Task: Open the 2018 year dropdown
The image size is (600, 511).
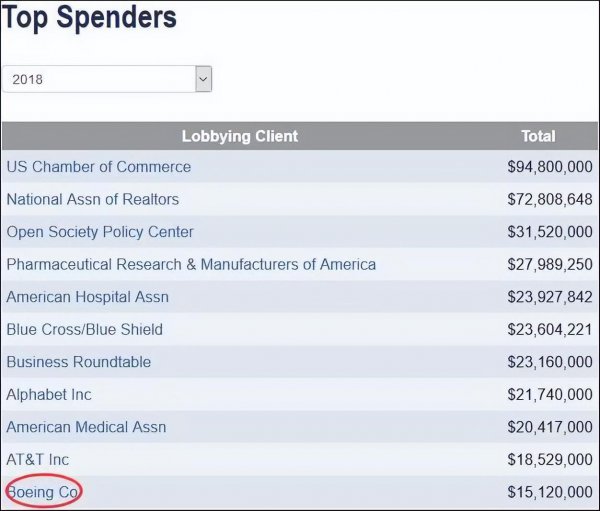Action: pos(100,79)
